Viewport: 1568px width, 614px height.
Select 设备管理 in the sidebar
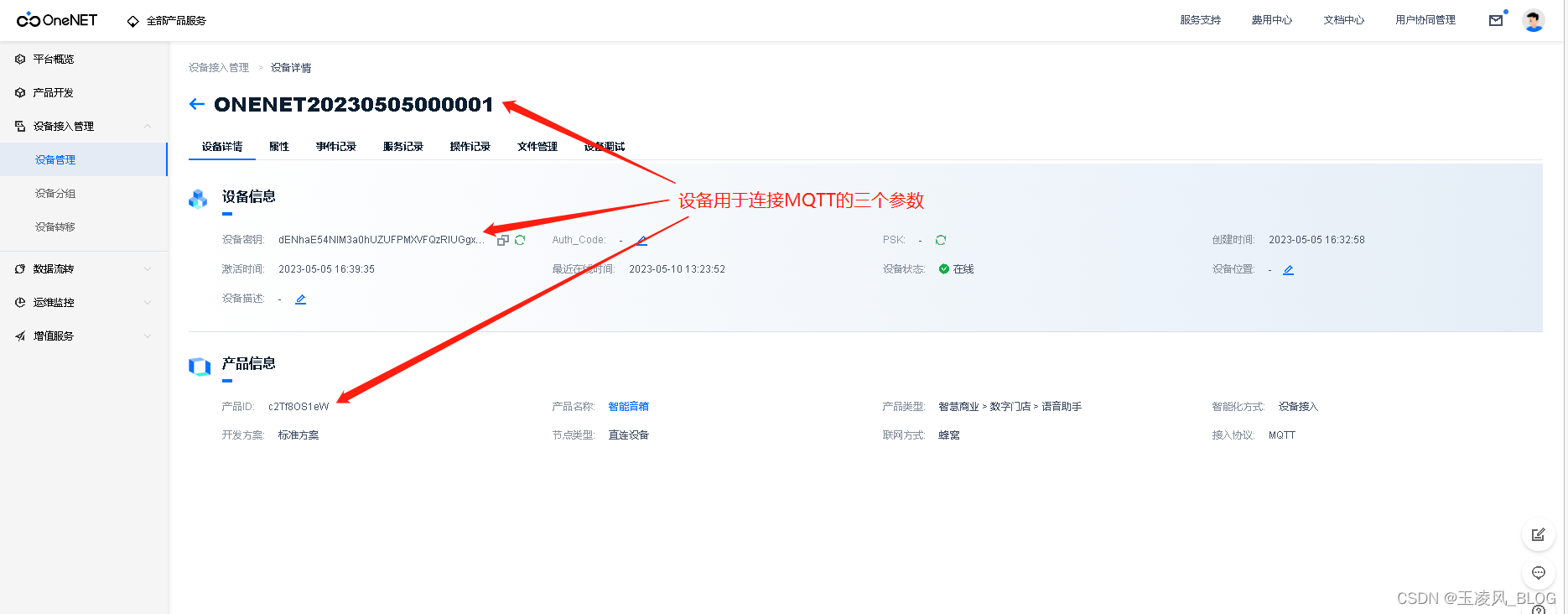coord(84,159)
